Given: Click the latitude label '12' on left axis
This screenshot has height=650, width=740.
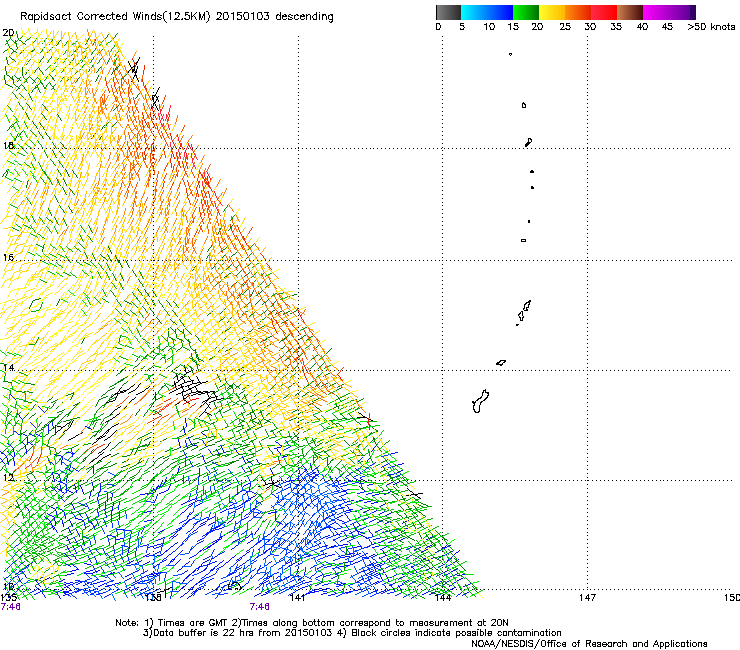Looking at the screenshot, I should coord(8,478).
